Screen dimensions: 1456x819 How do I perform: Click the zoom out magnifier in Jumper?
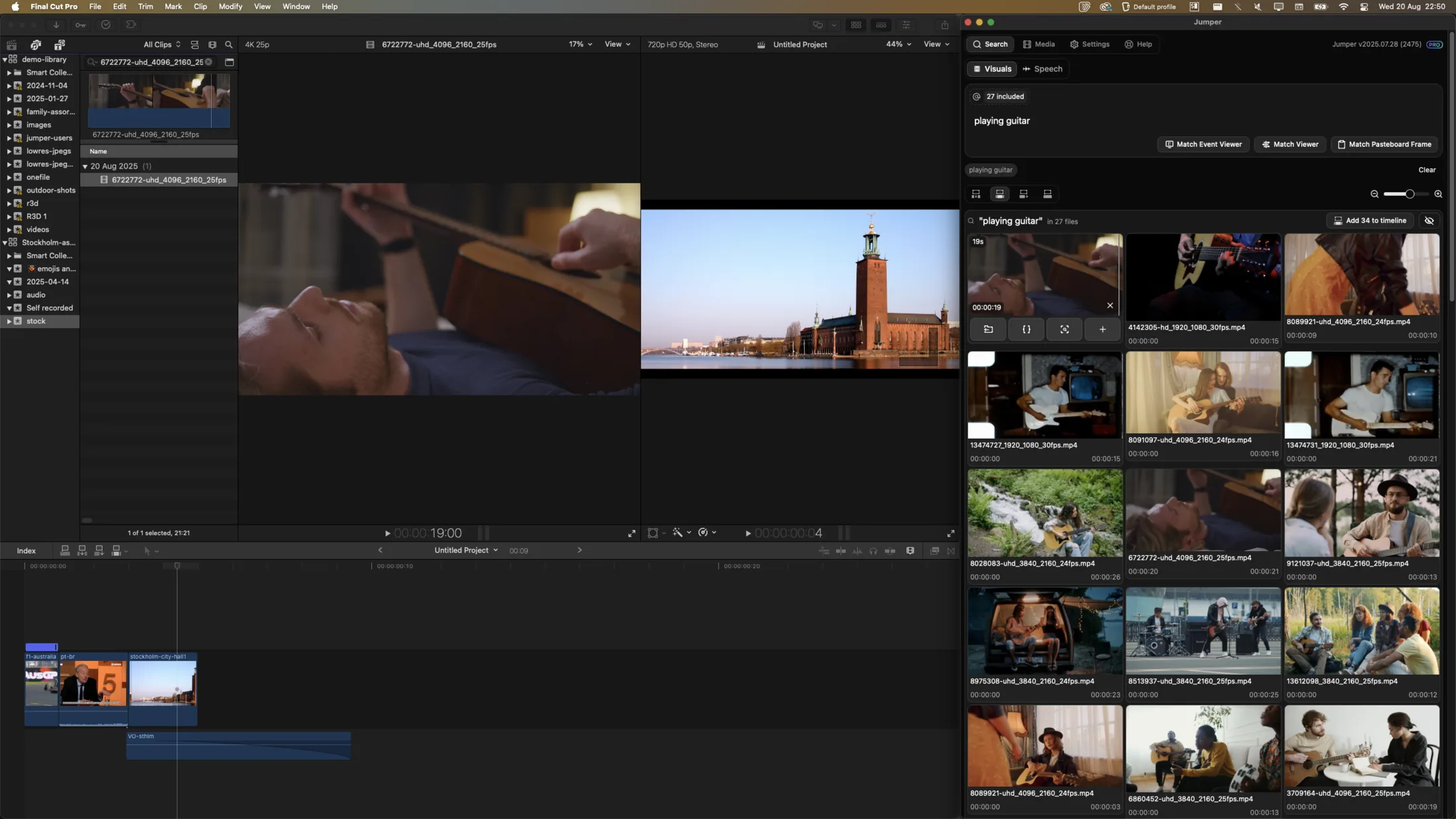[x=1375, y=194]
